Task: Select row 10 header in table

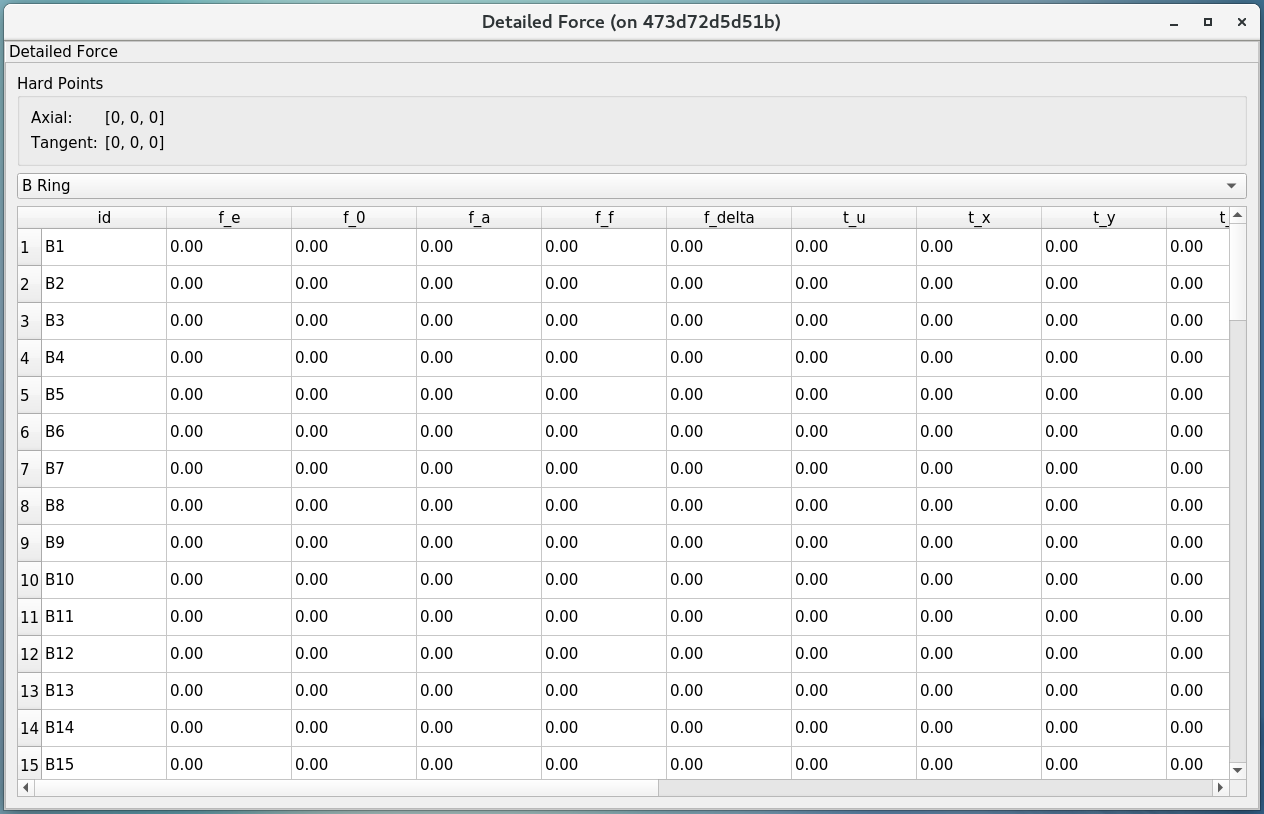Action: (x=29, y=580)
